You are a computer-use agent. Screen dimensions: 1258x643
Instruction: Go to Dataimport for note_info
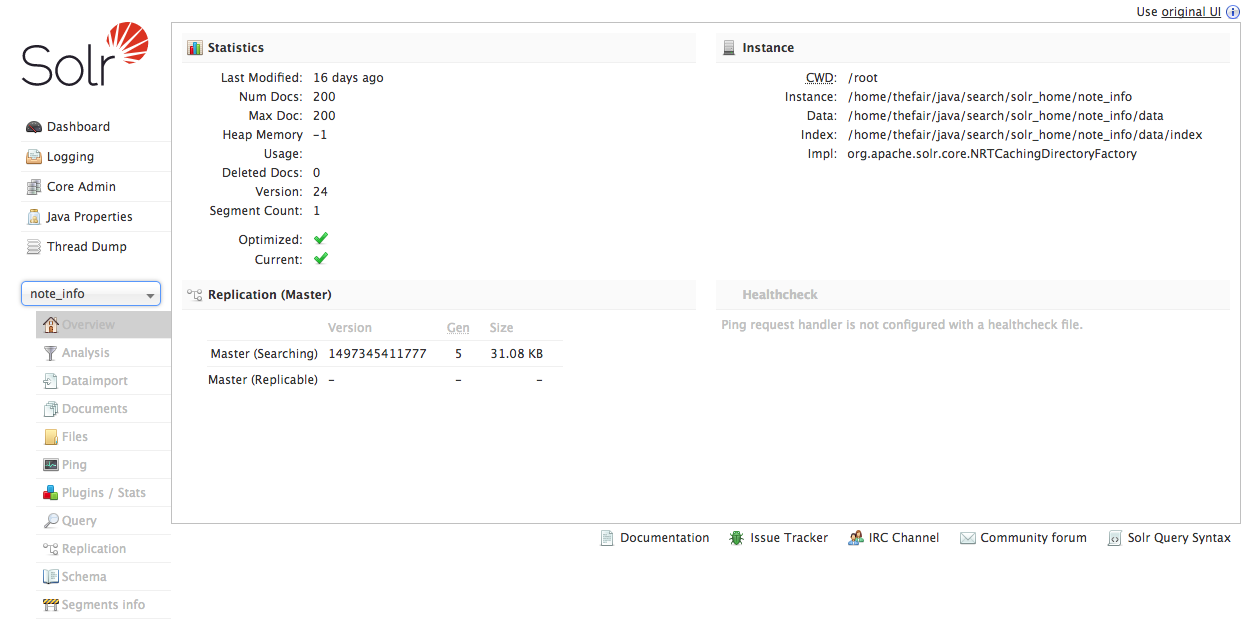point(104,381)
